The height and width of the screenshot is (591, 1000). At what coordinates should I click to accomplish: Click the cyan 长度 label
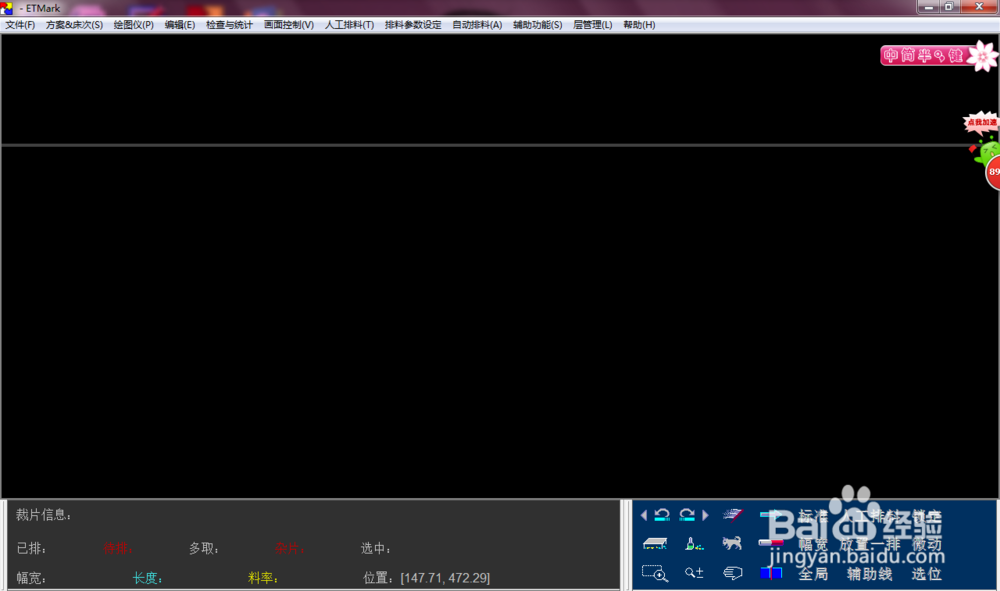[147, 578]
